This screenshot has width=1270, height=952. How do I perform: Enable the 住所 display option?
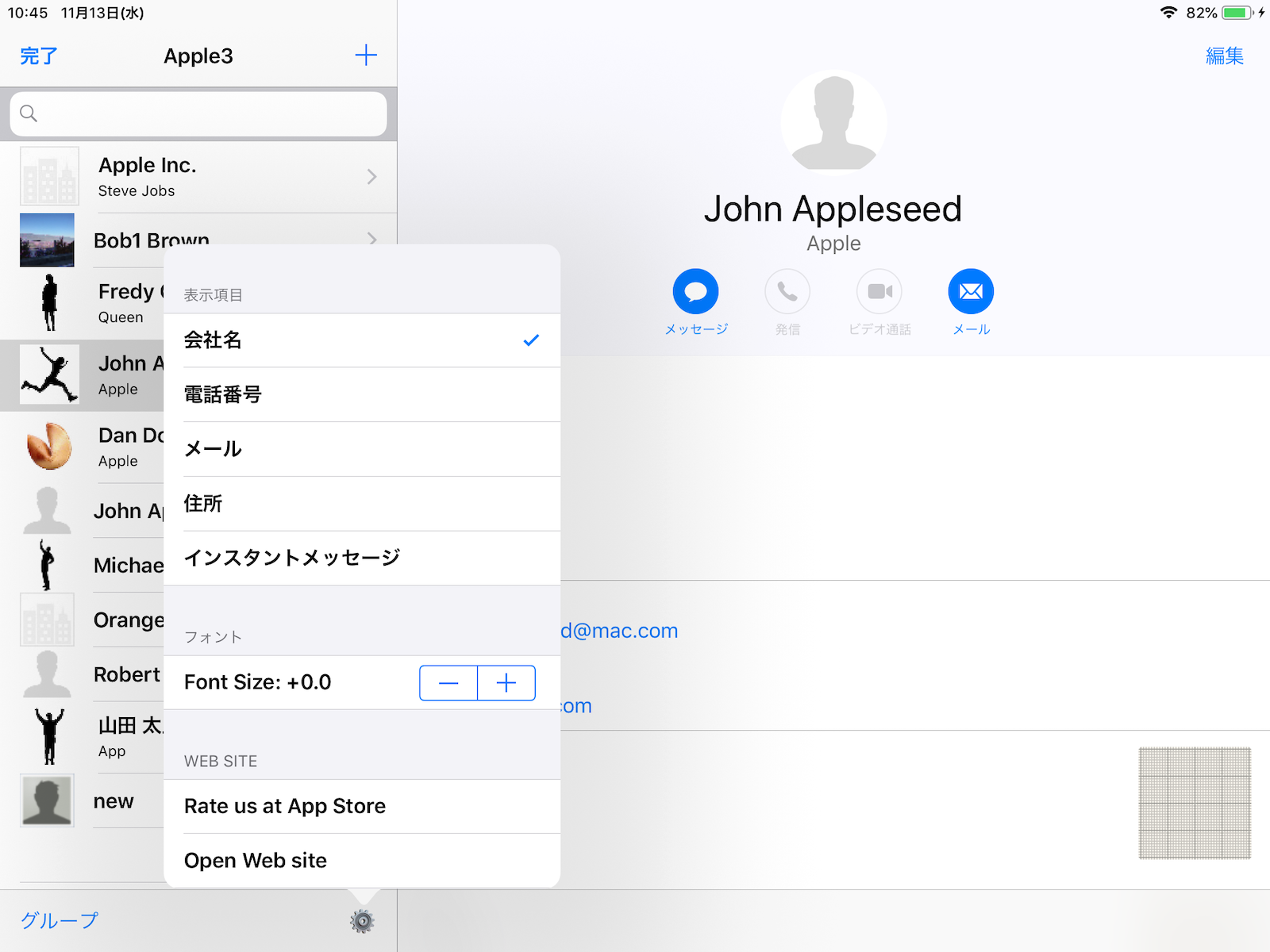tap(362, 504)
